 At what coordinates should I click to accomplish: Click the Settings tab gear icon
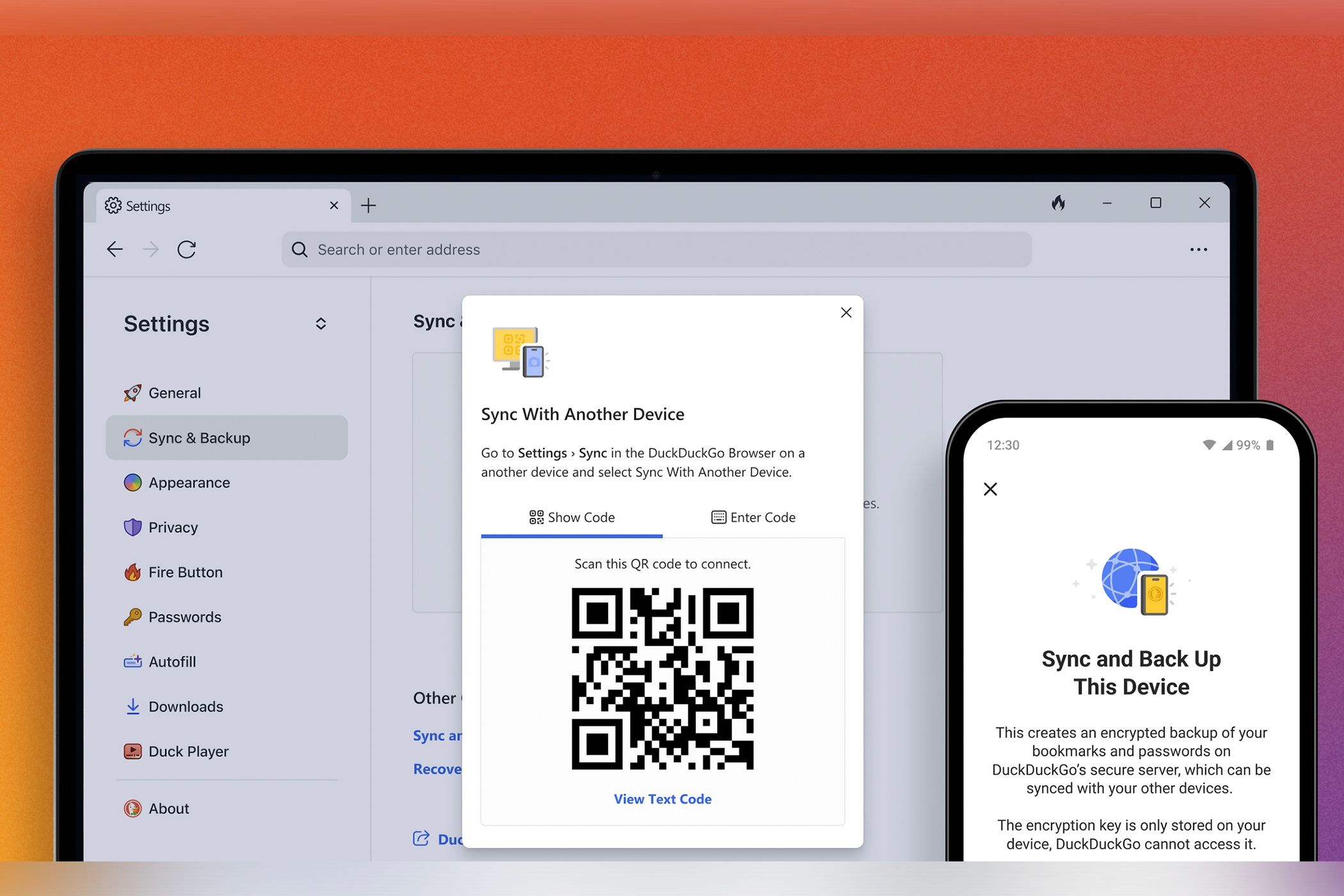point(113,205)
